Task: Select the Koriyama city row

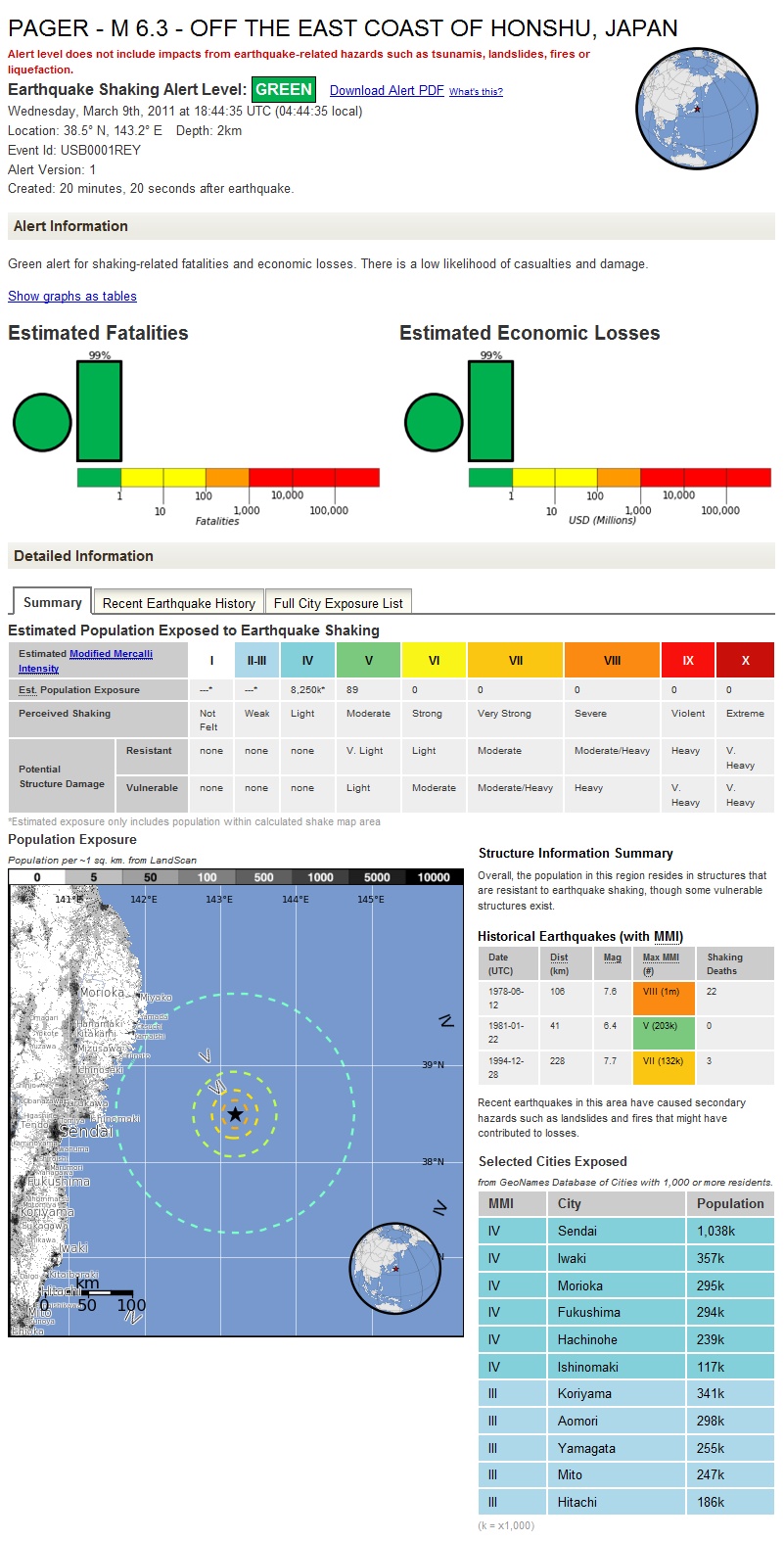Action: [x=626, y=1393]
